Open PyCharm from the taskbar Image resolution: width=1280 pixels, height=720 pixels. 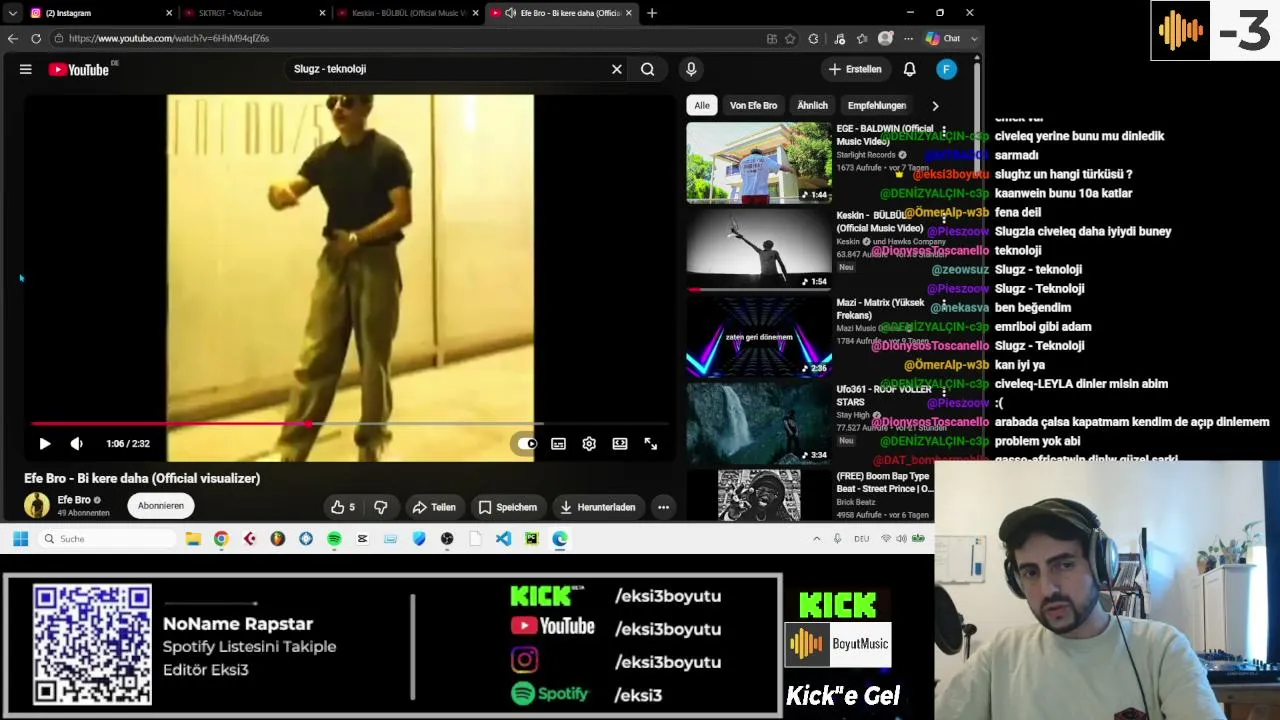[531, 539]
